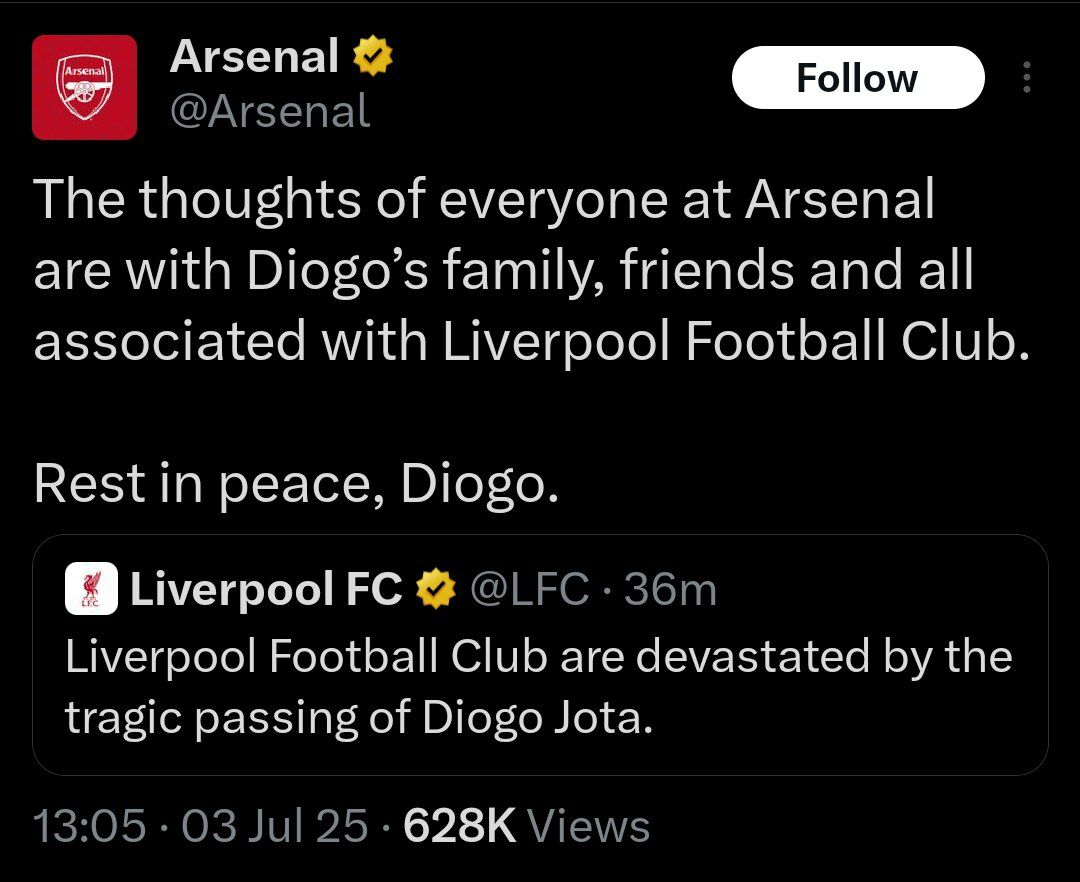Image resolution: width=1080 pixels, height=882 pixels.
Task: Open the Liverpool FC account name
Action: (x=266, y=590)
